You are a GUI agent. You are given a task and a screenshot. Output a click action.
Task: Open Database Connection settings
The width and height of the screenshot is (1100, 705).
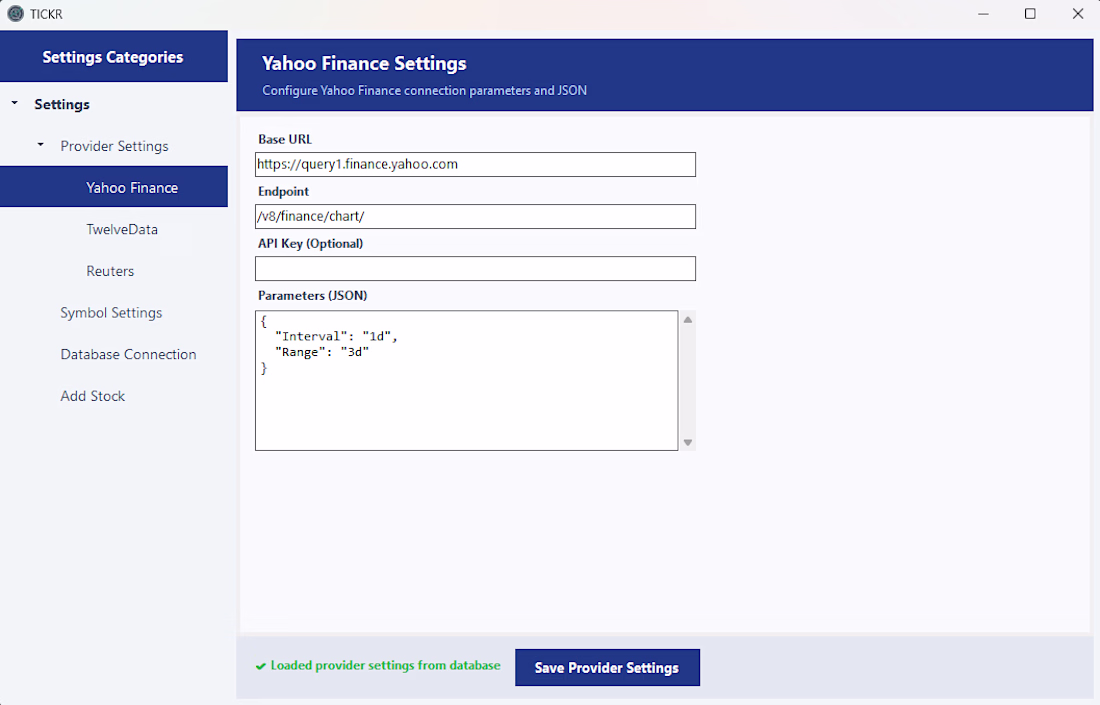[128, 354]
